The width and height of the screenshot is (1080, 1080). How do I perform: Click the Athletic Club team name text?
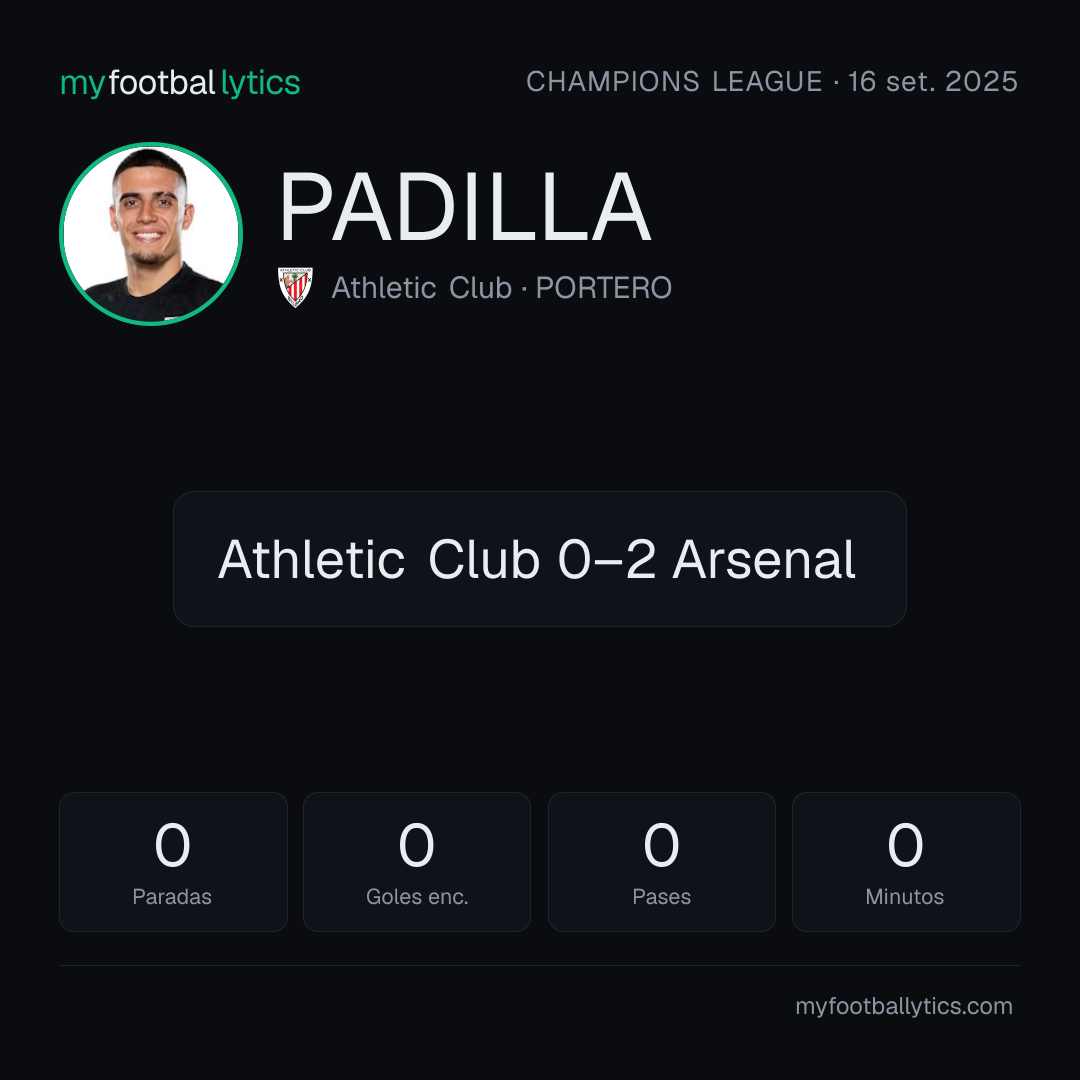click(422, 288)
